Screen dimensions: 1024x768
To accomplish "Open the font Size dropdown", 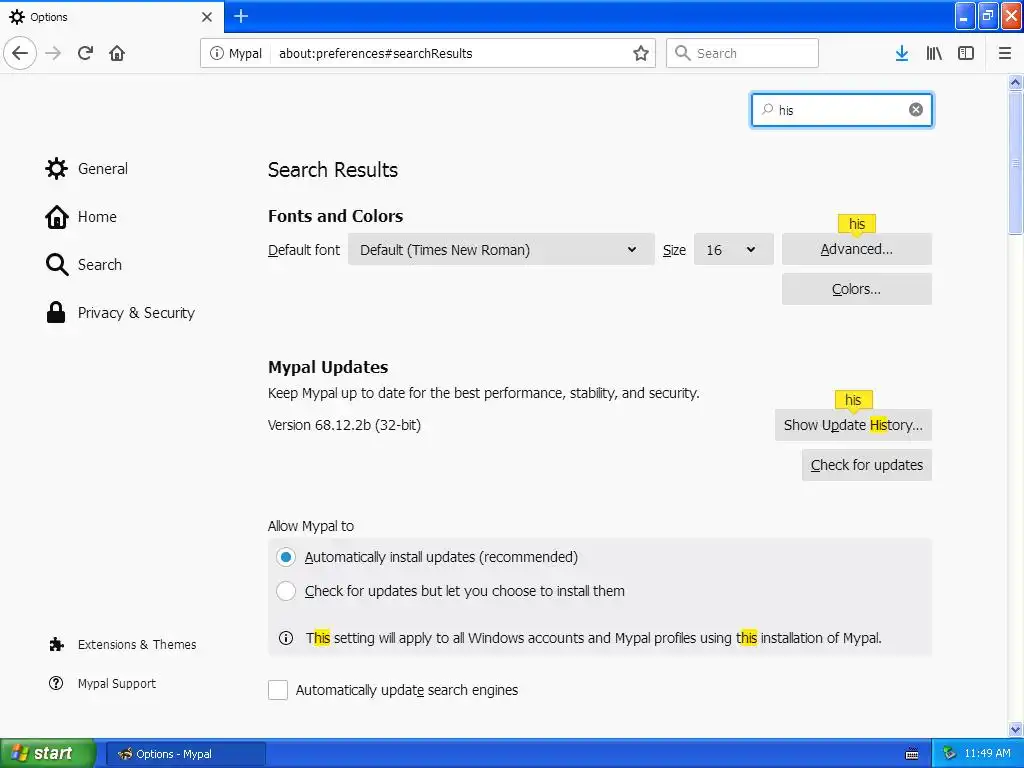I will click(x=733, y=250).
